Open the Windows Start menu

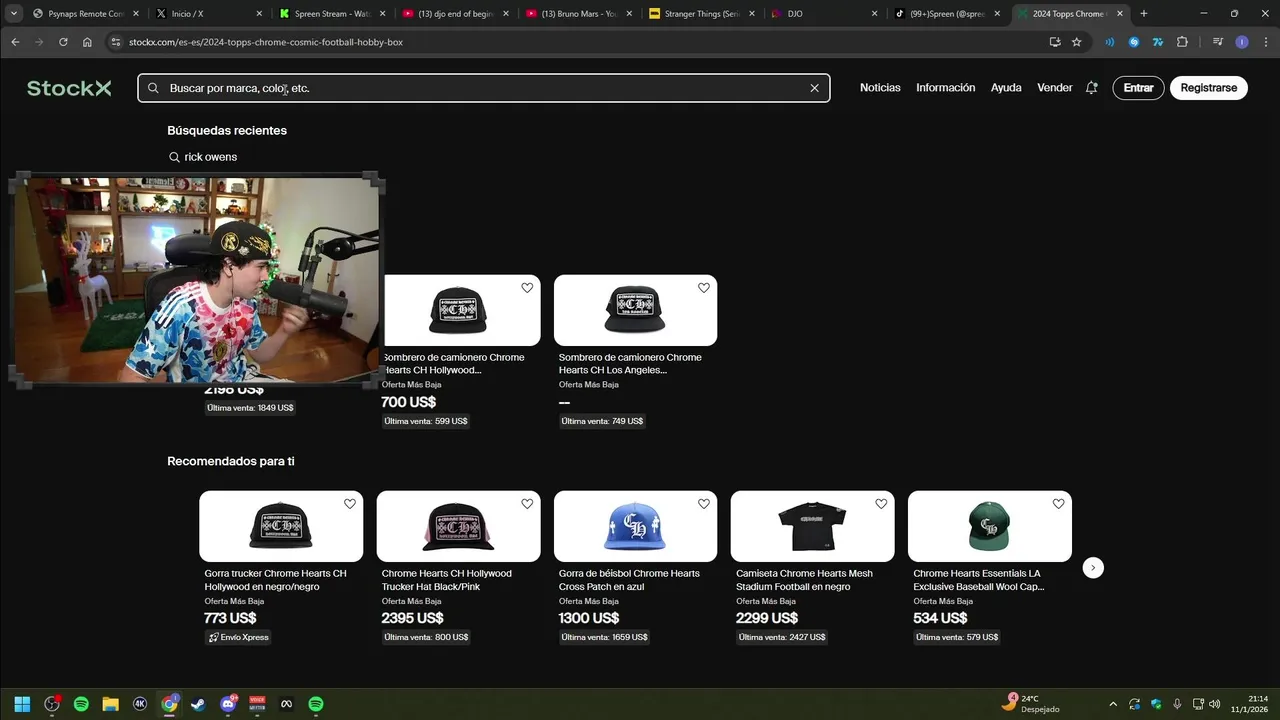click(x=22, y=704)
